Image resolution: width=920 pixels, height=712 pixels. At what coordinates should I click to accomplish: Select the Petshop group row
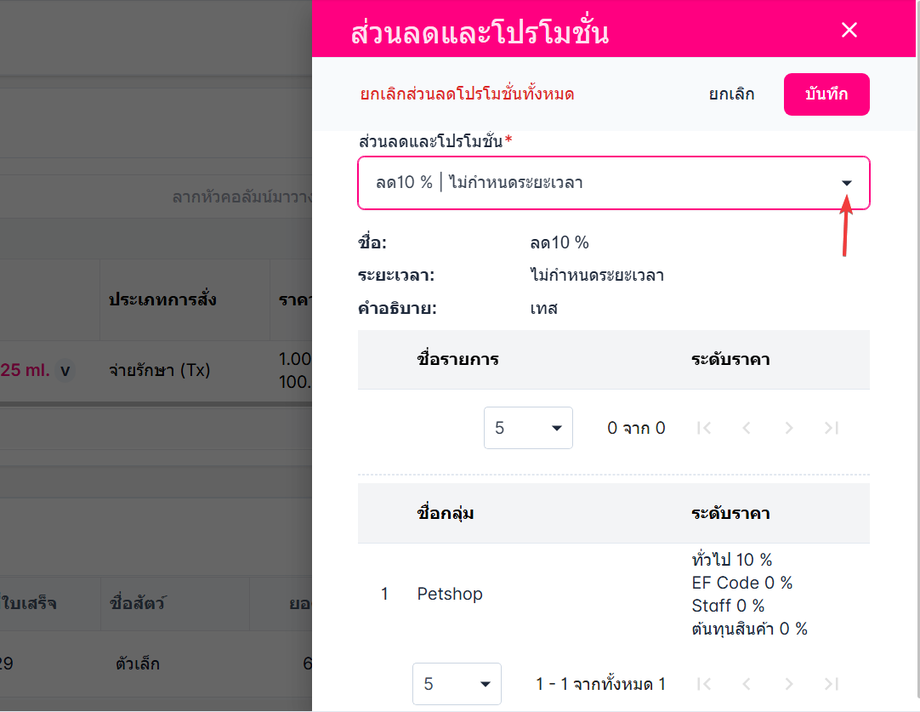tap(613, 594)
